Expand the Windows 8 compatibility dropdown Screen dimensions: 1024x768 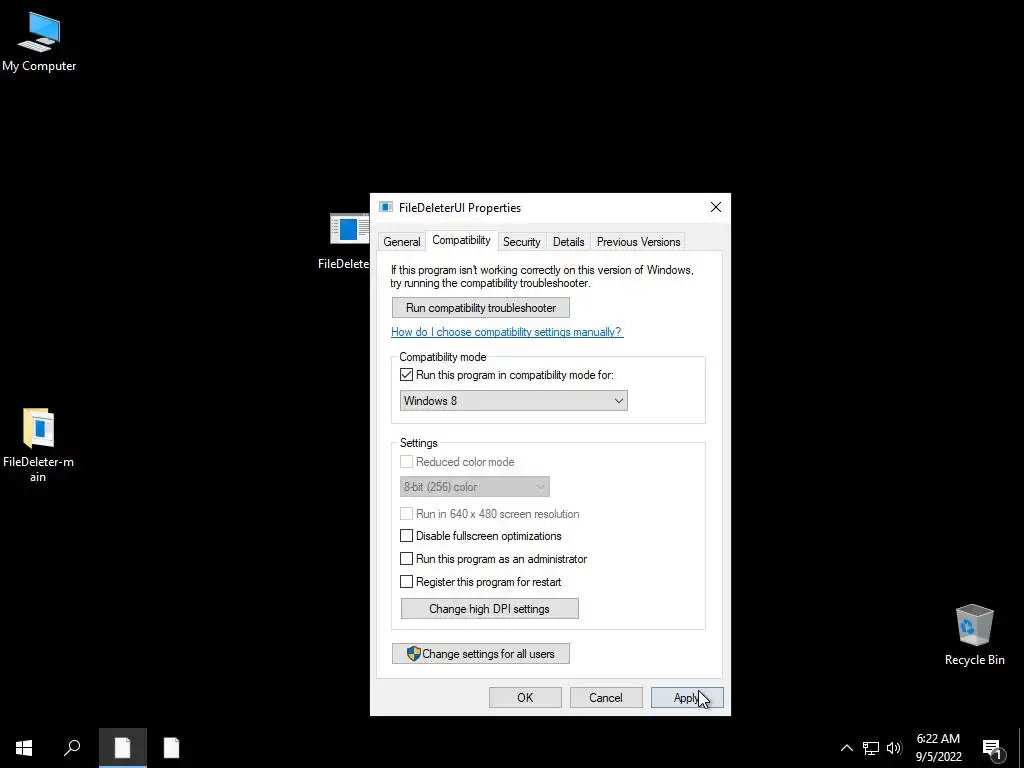[513, 401]
